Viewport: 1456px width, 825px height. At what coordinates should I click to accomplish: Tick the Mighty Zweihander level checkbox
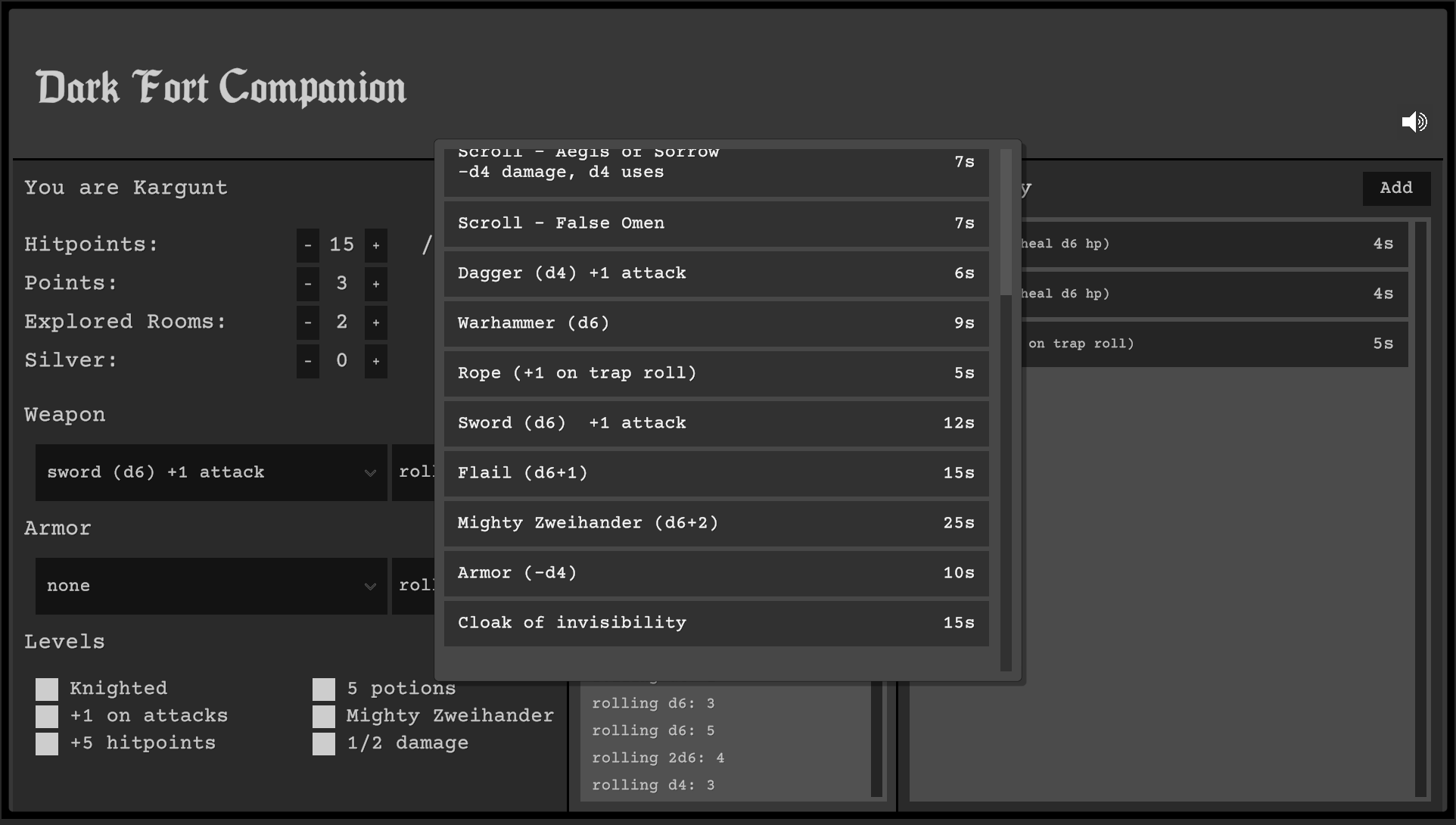tap(324, 716)
